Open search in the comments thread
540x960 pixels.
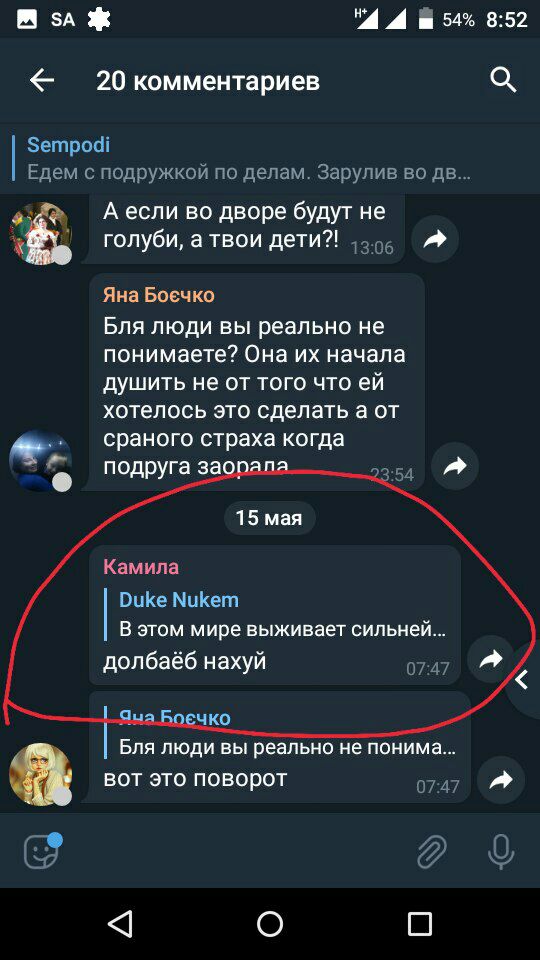click(x=503, y=80)
